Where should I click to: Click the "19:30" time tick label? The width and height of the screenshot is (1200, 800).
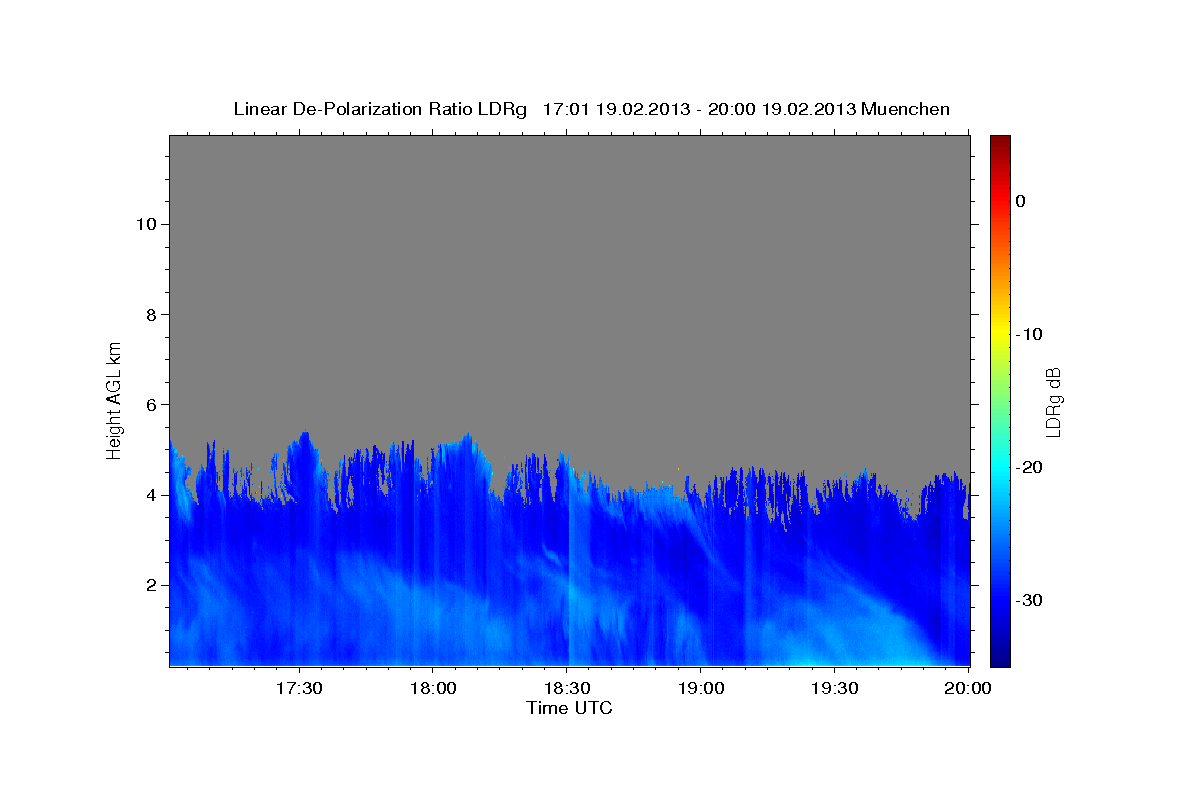pos(835,689)
